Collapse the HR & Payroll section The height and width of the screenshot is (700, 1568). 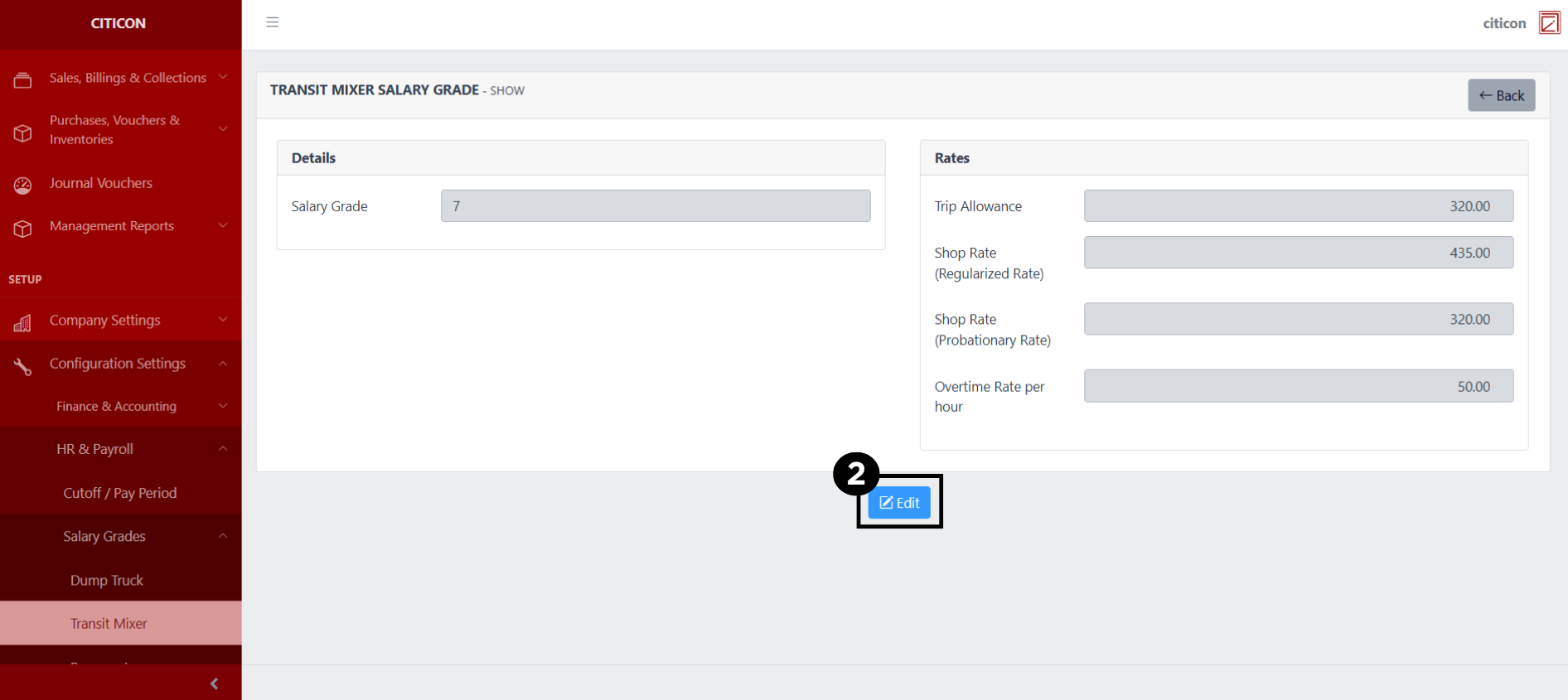pyautogui.click(x=223, y=449)
